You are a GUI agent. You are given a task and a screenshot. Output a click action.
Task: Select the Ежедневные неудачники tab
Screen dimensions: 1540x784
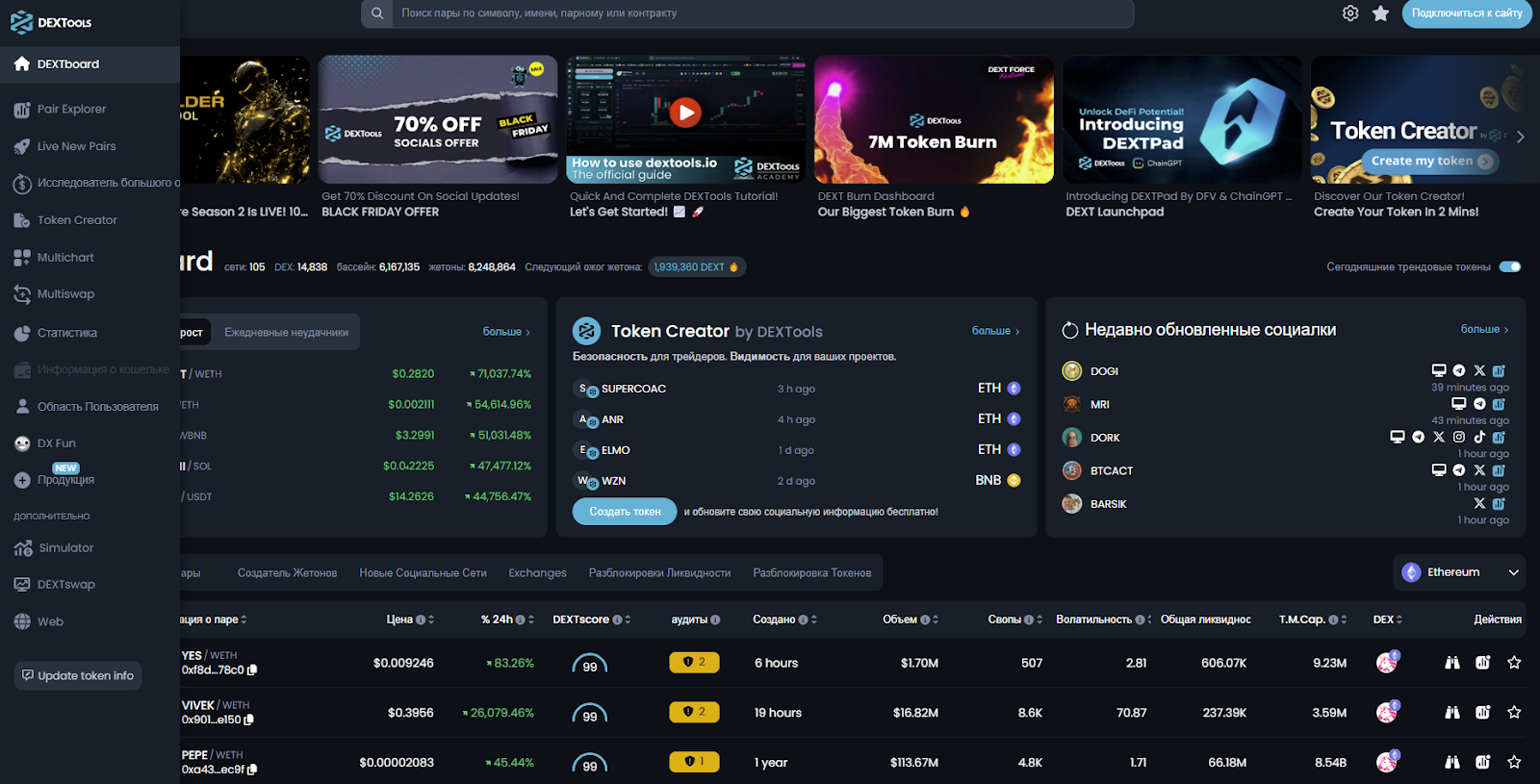pos(287,332)
